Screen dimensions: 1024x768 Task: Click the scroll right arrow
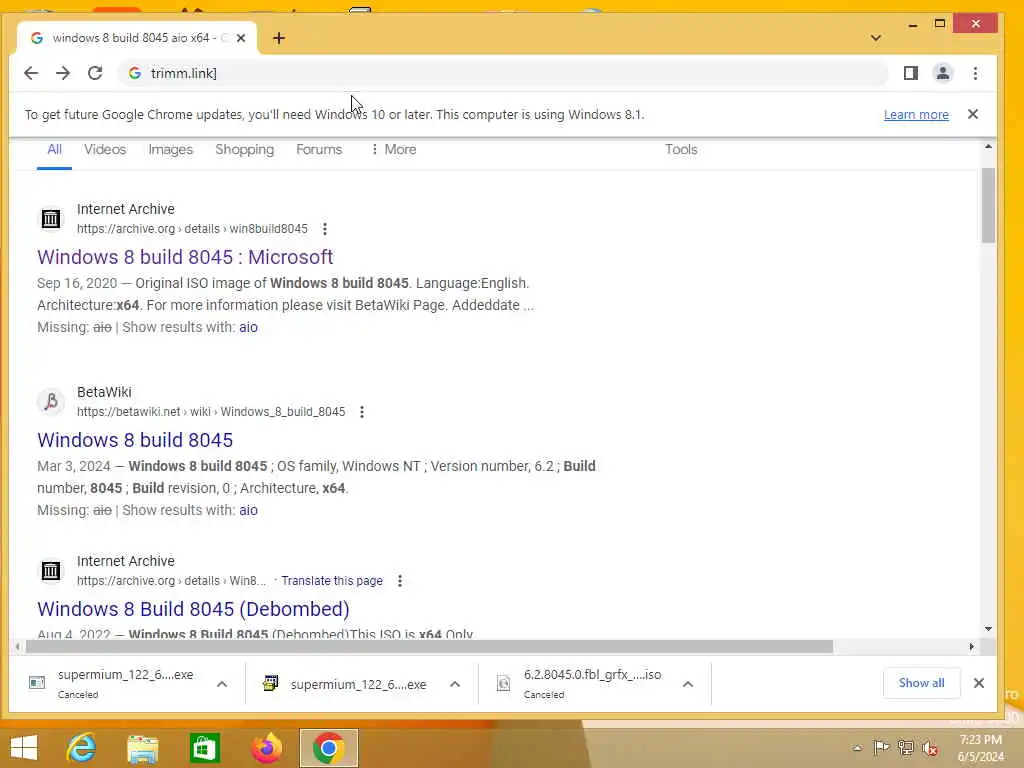coord(972,647)
